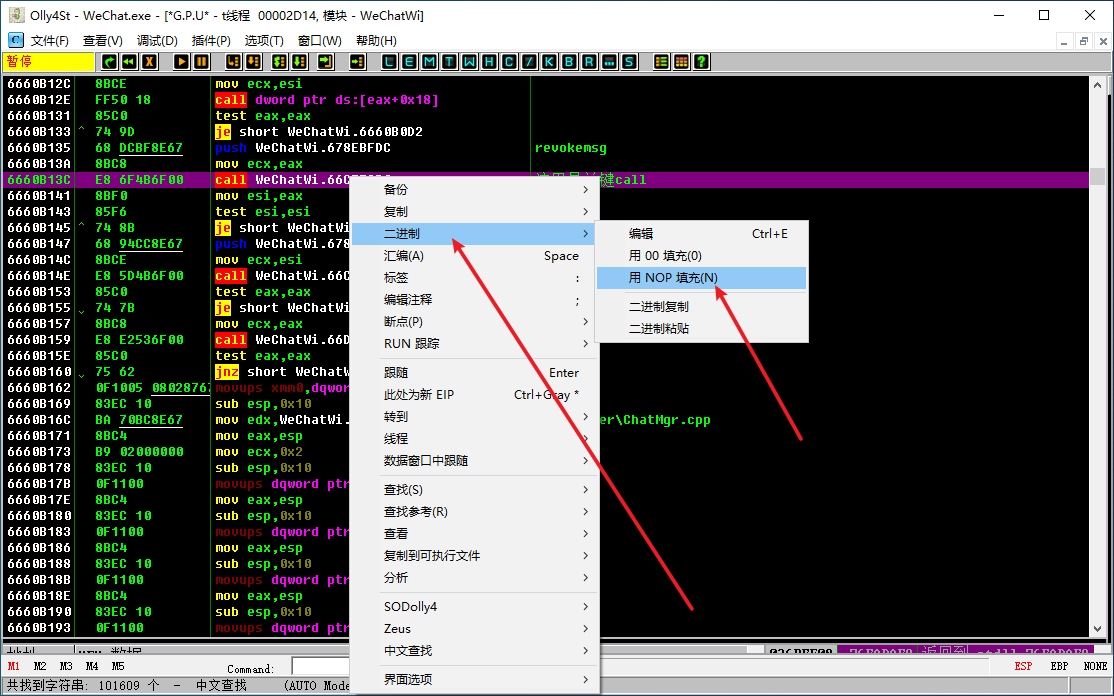Choose 跟随 from the context menu
This screenshot has width=1114, height=696.
coord(475,373)
